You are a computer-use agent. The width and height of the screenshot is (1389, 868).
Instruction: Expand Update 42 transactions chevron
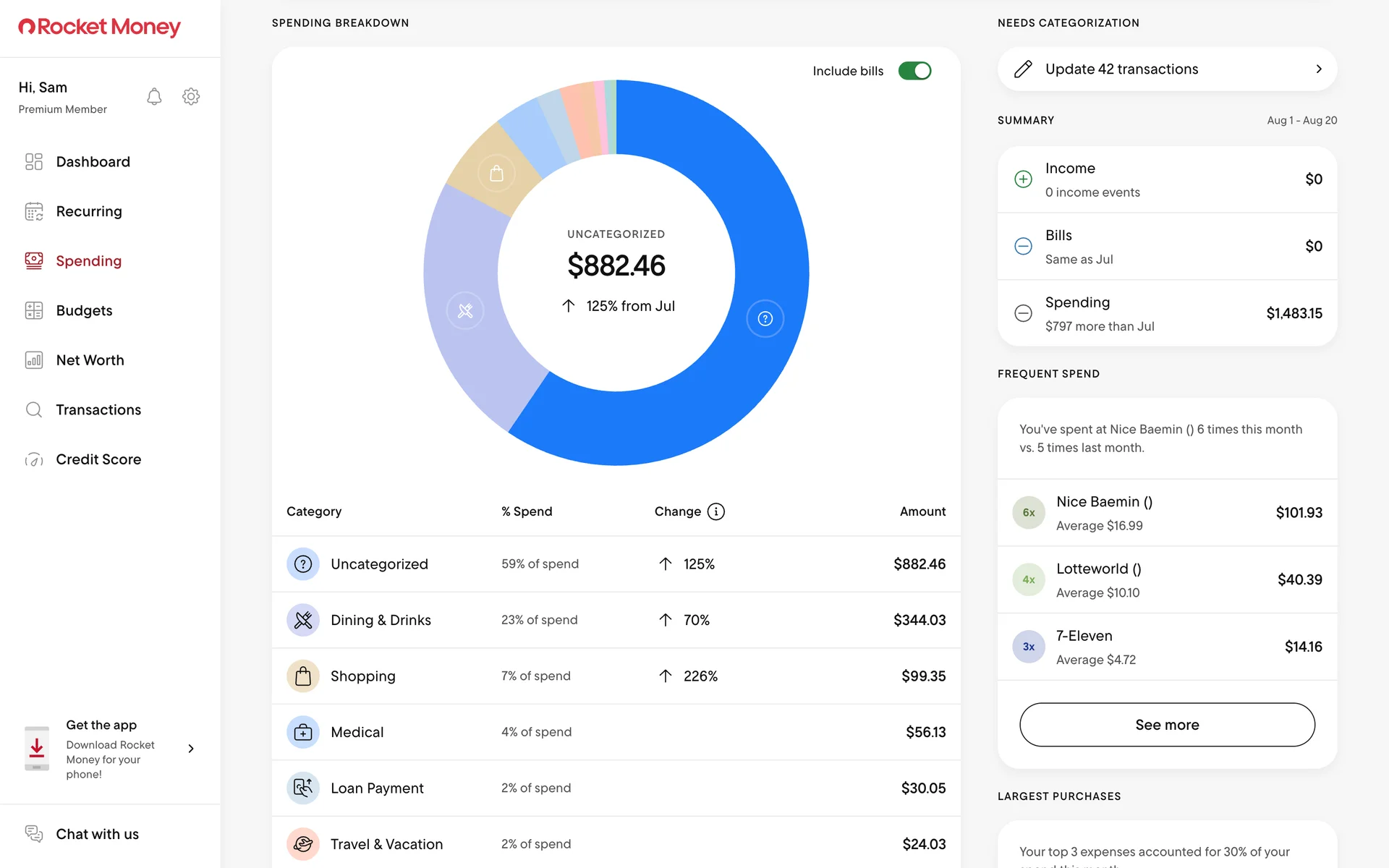[x=1318, y=69]
